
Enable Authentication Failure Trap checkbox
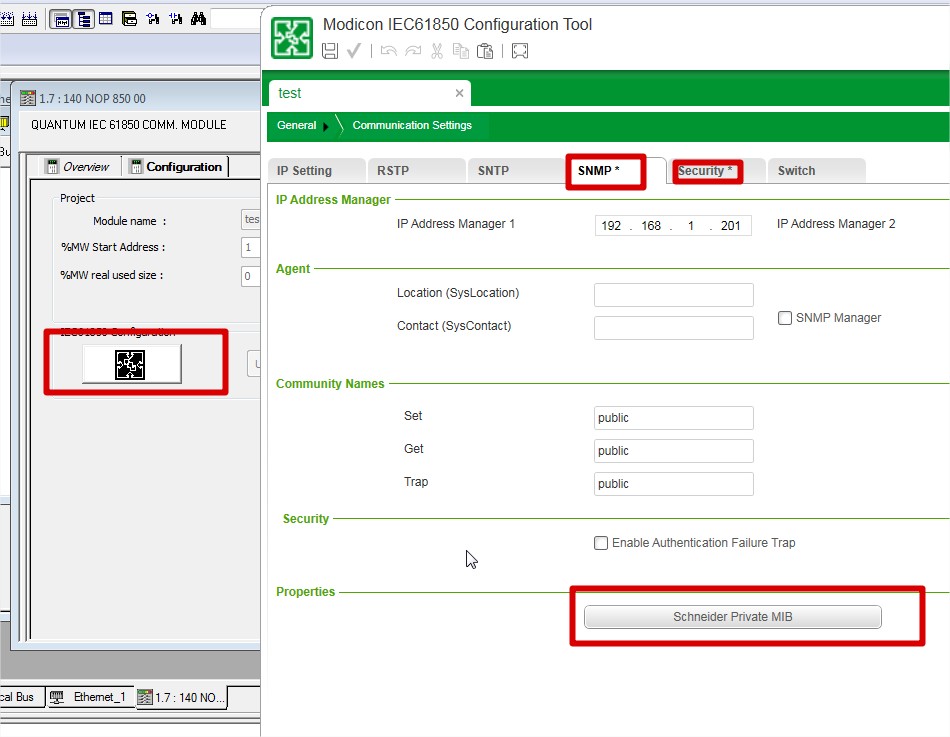pos(601,542)
